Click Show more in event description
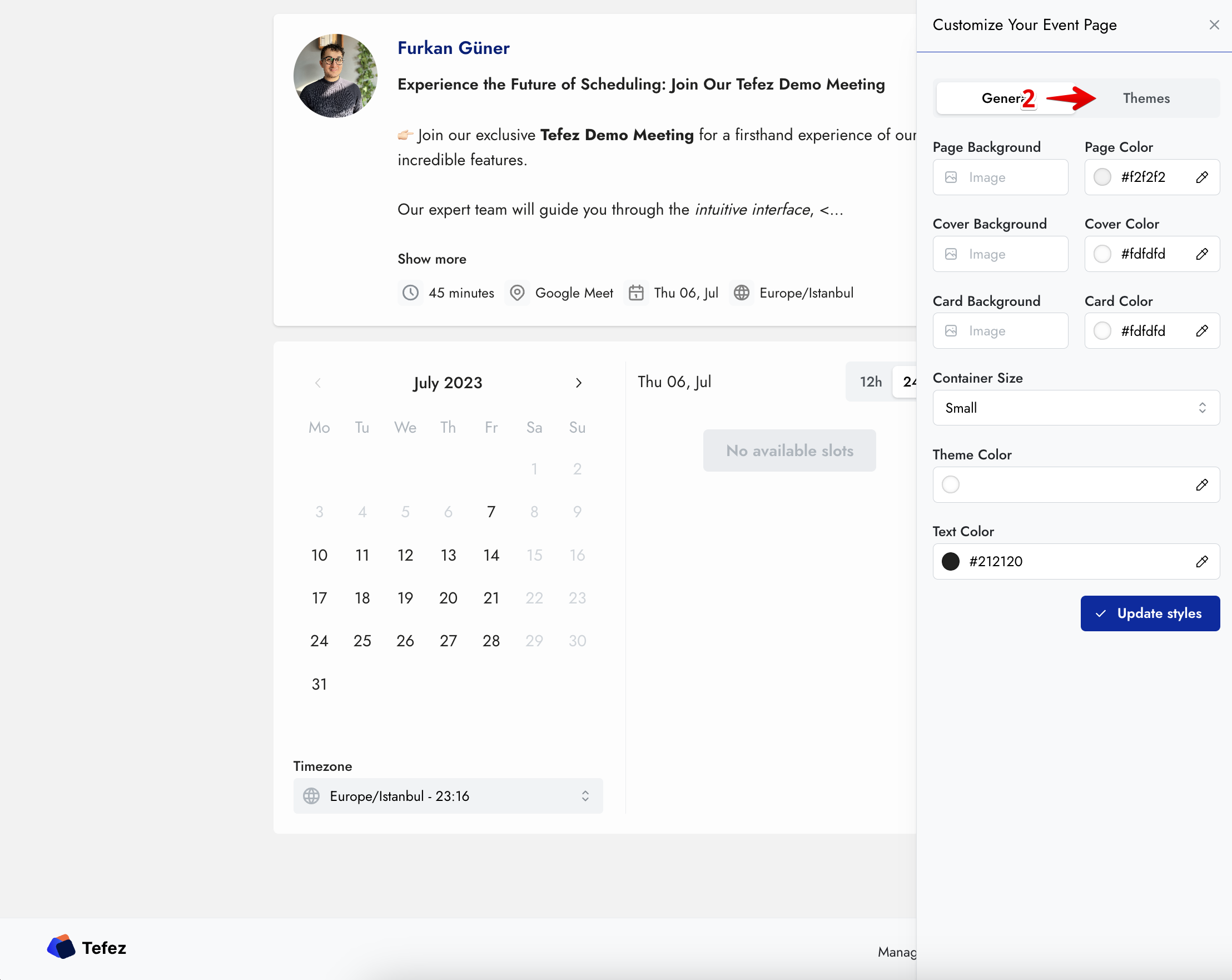 click(x=432, y=259)
